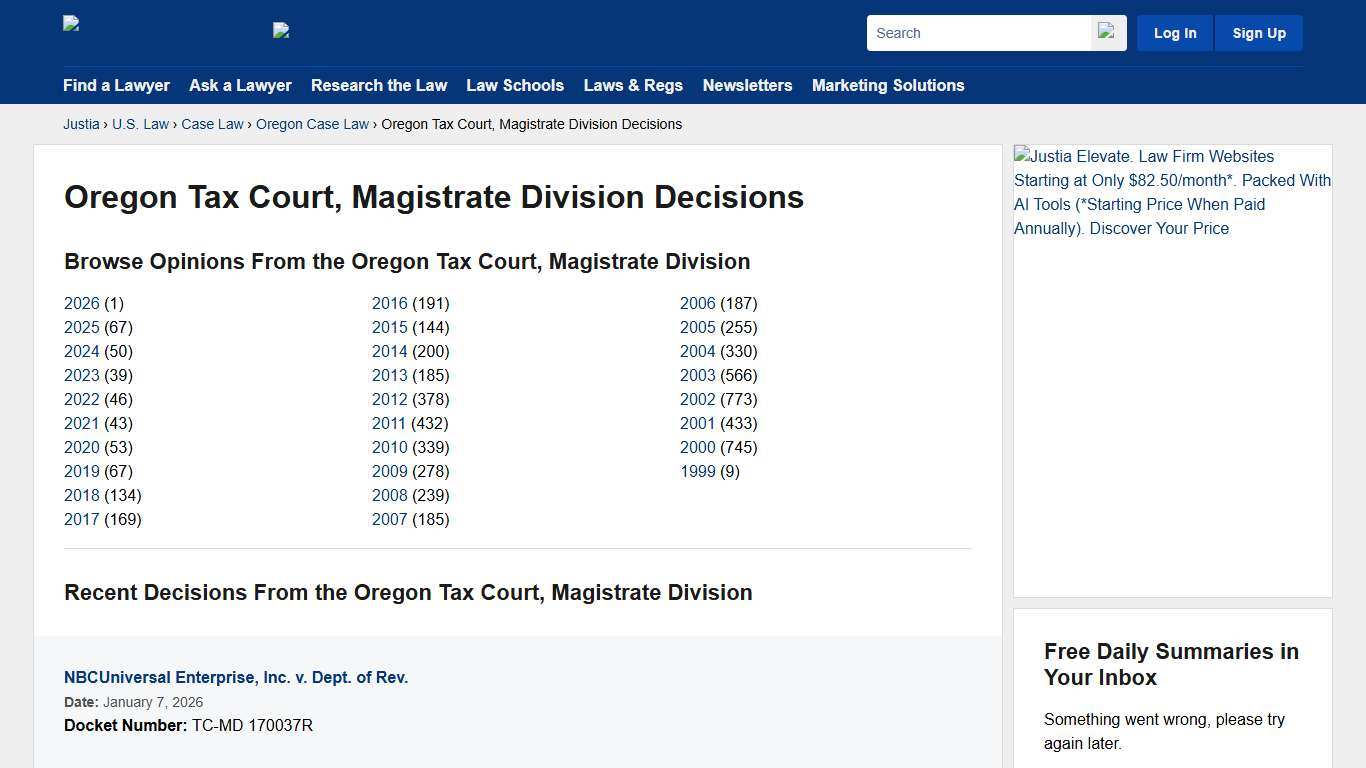The height and width of the screenshot is (768, 1366).
Task: Open the Oregon Case Law breadcrumb
Action: [312, 124]
